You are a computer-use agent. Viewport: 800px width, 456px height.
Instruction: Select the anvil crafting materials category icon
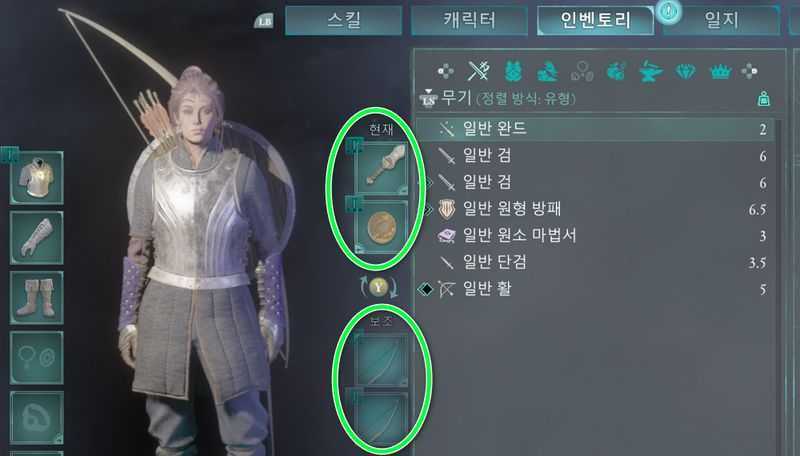pos(651,72)
